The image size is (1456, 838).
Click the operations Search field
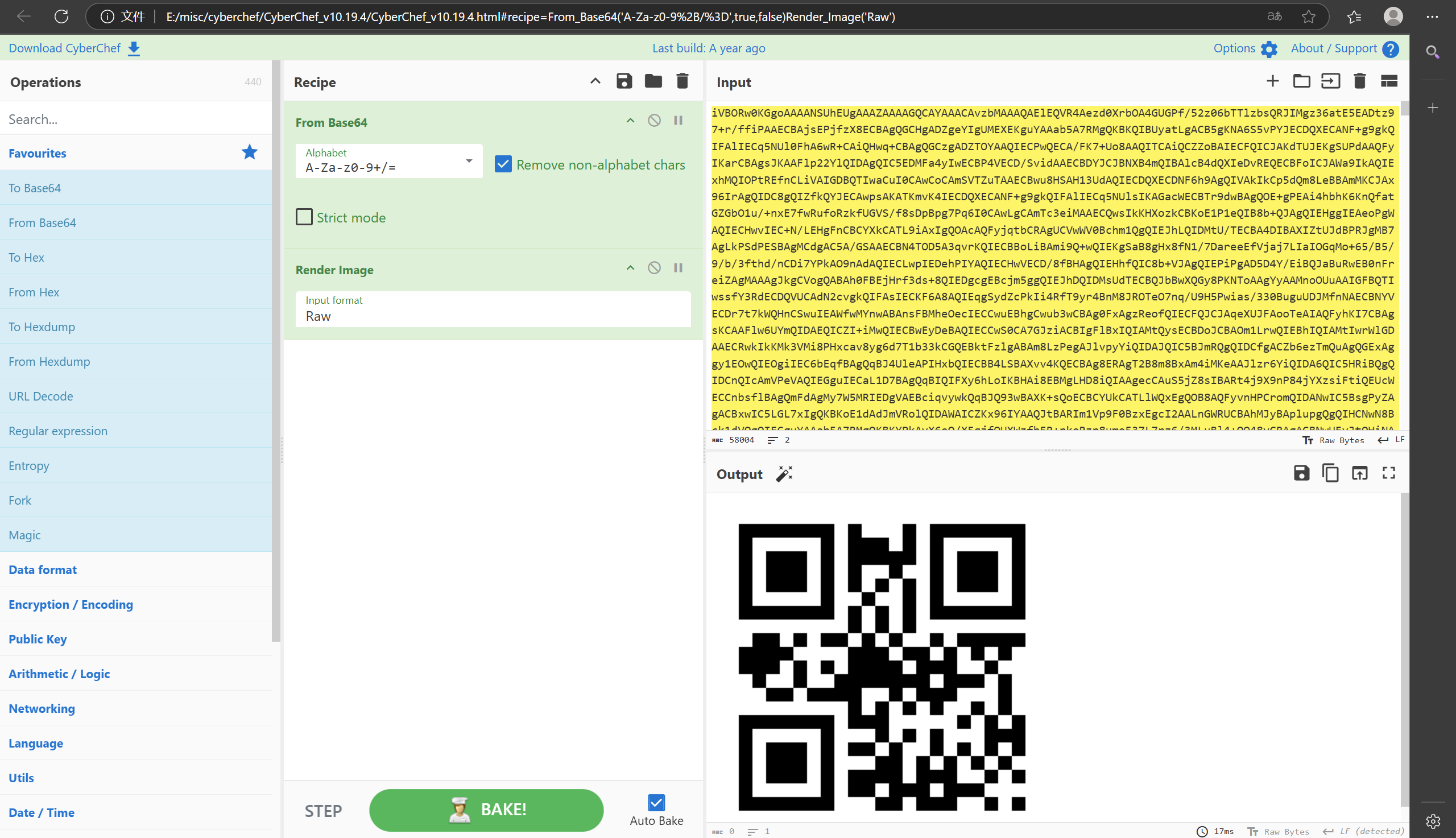(136, 119)
